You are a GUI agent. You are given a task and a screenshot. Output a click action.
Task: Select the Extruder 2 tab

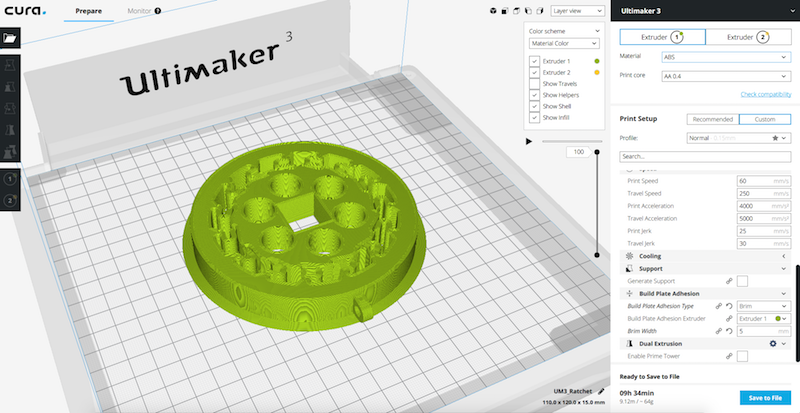[748, 37]
